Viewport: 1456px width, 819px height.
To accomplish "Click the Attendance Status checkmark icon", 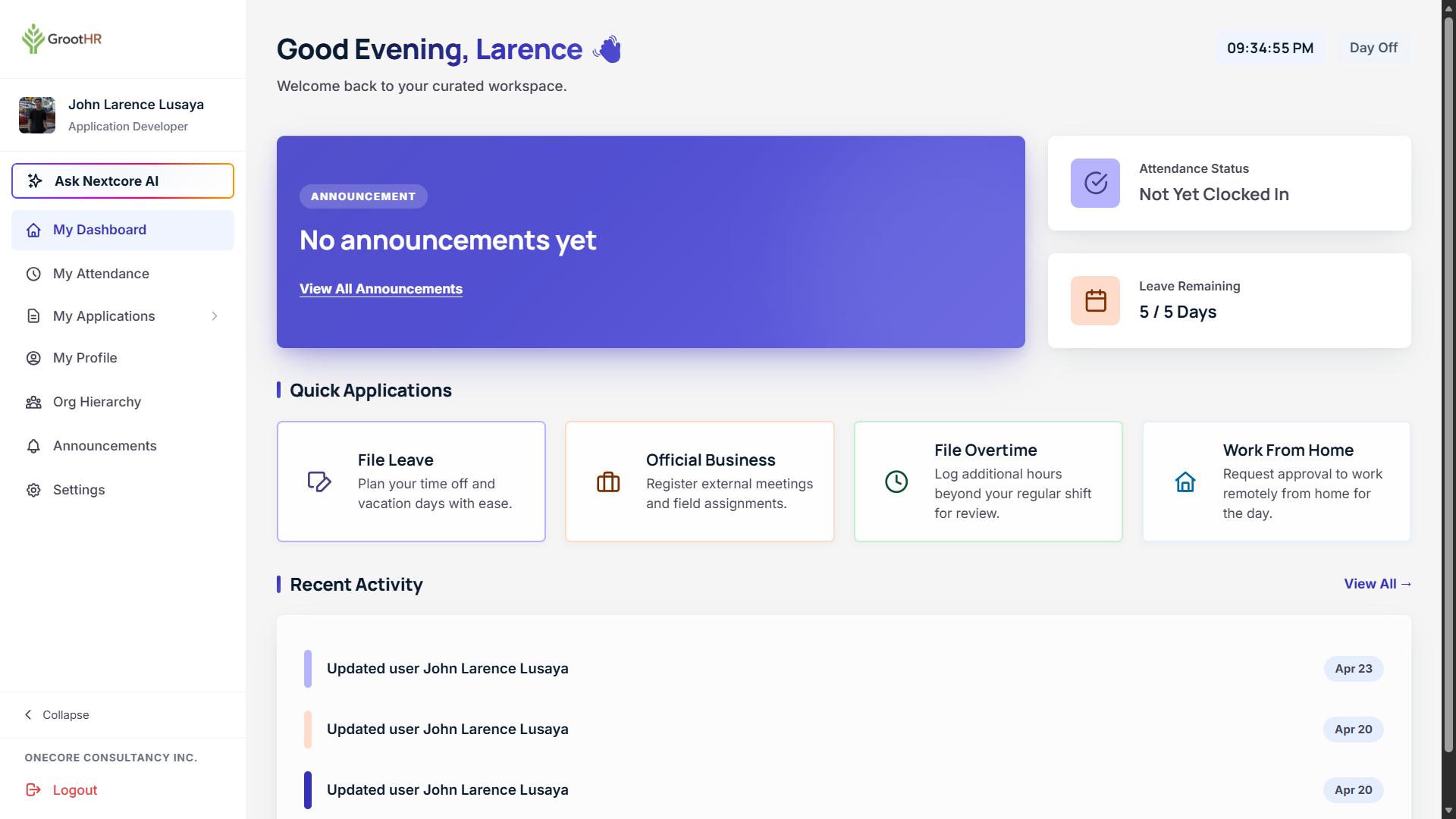I will tap(1095, 183).
